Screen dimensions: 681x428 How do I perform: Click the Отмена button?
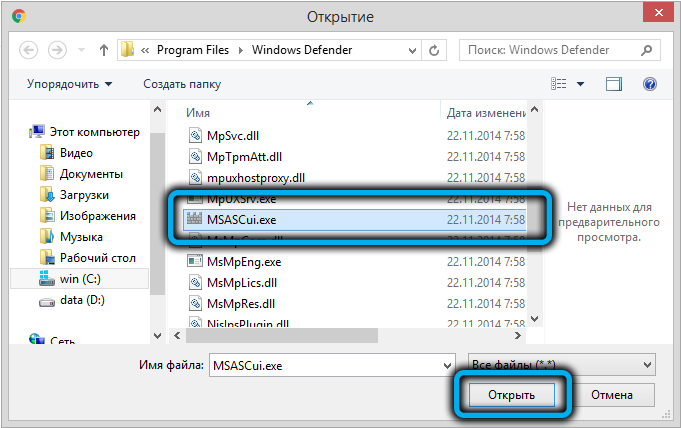612,395
